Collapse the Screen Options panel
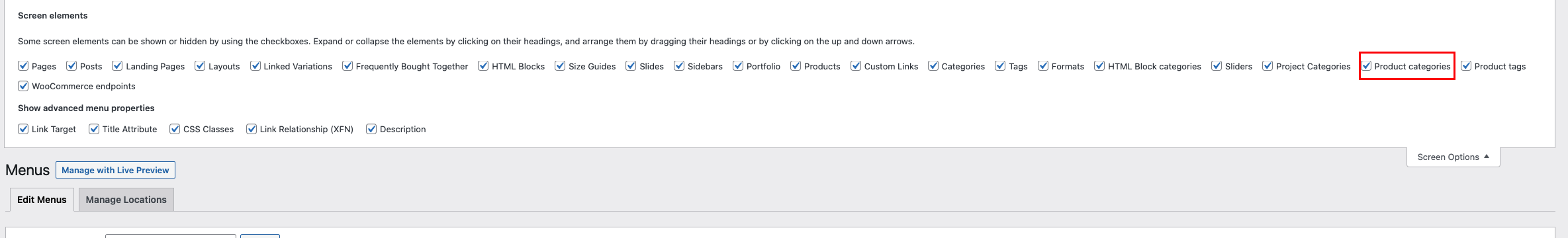The width and height of the screenshot is (1568, 238). pyautogui.click(x=1453, y=157)
